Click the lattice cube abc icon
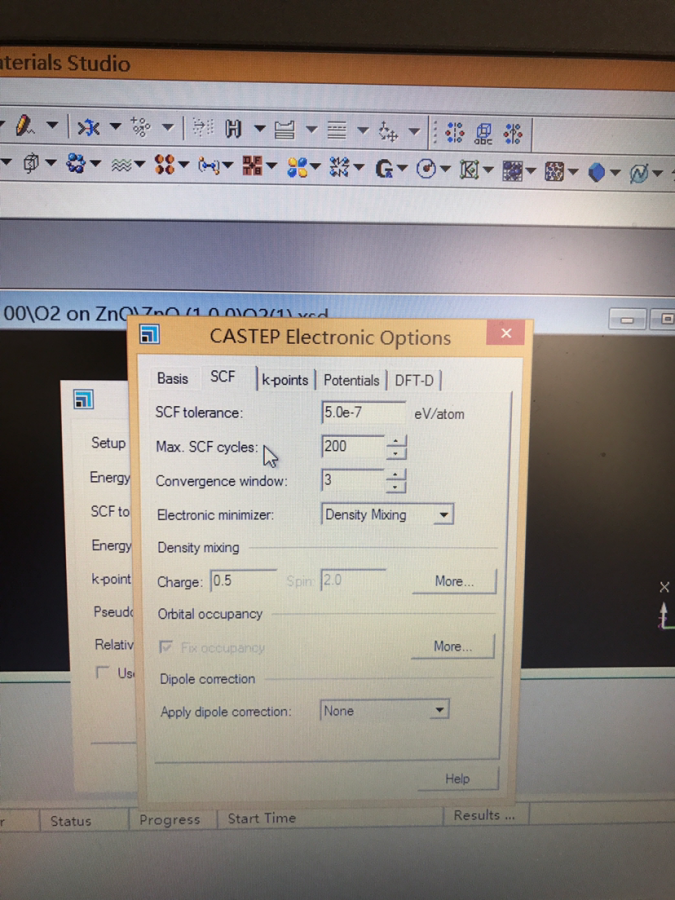This screenshot has width=675, height=900. point(483,133)
